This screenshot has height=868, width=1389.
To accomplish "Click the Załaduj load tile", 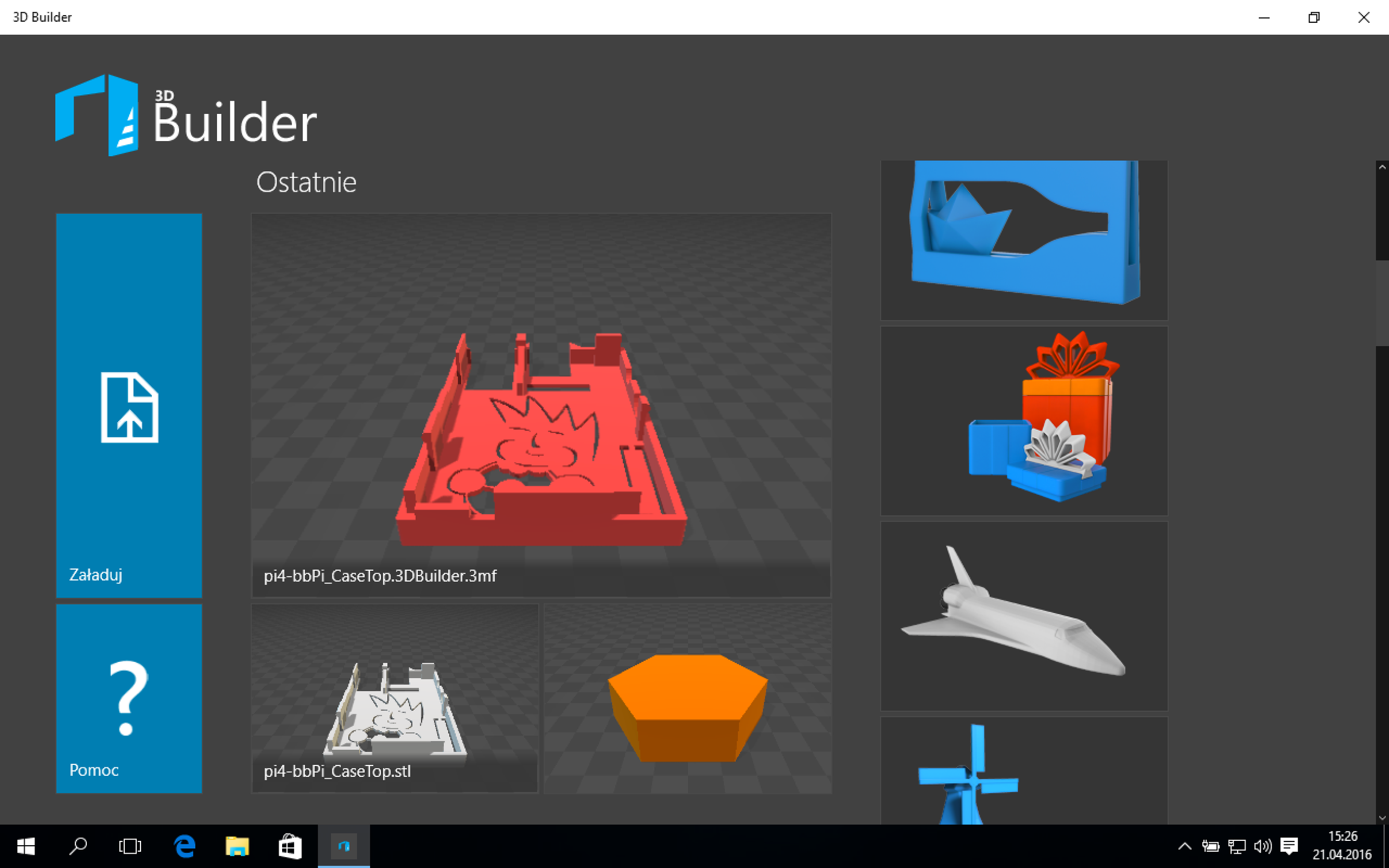I will point(129,405).
